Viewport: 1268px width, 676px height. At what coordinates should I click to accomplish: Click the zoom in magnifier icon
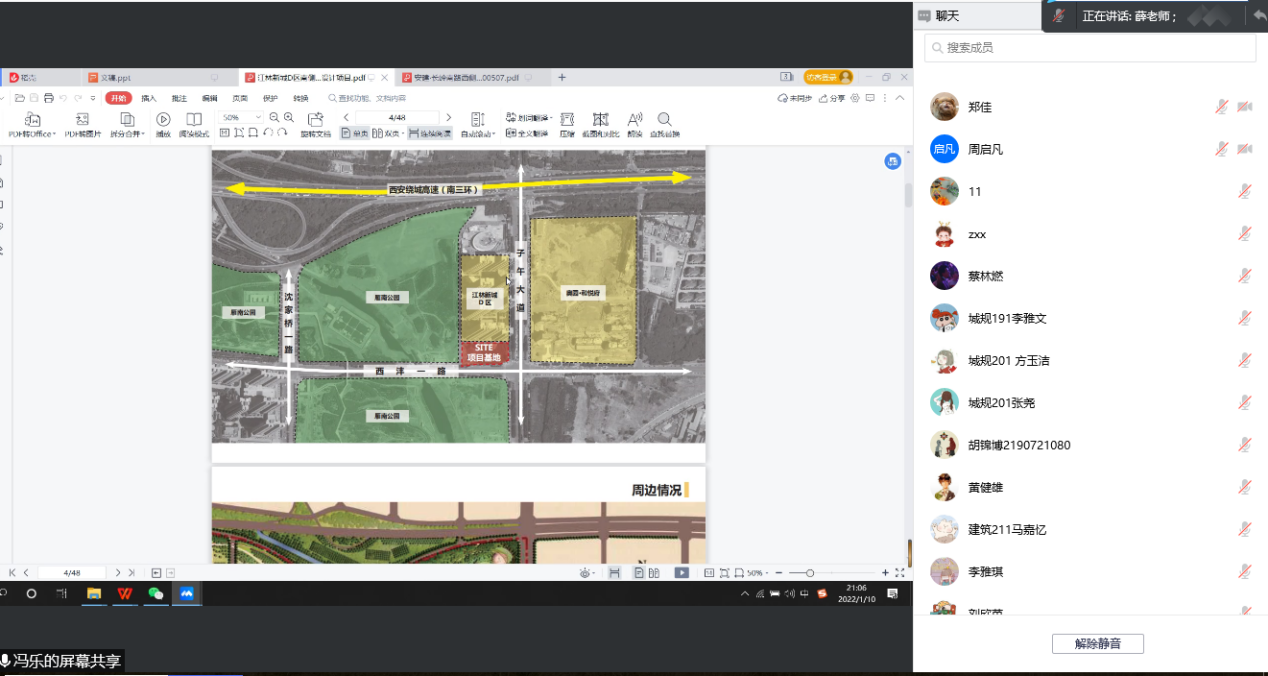pos(289,117)
